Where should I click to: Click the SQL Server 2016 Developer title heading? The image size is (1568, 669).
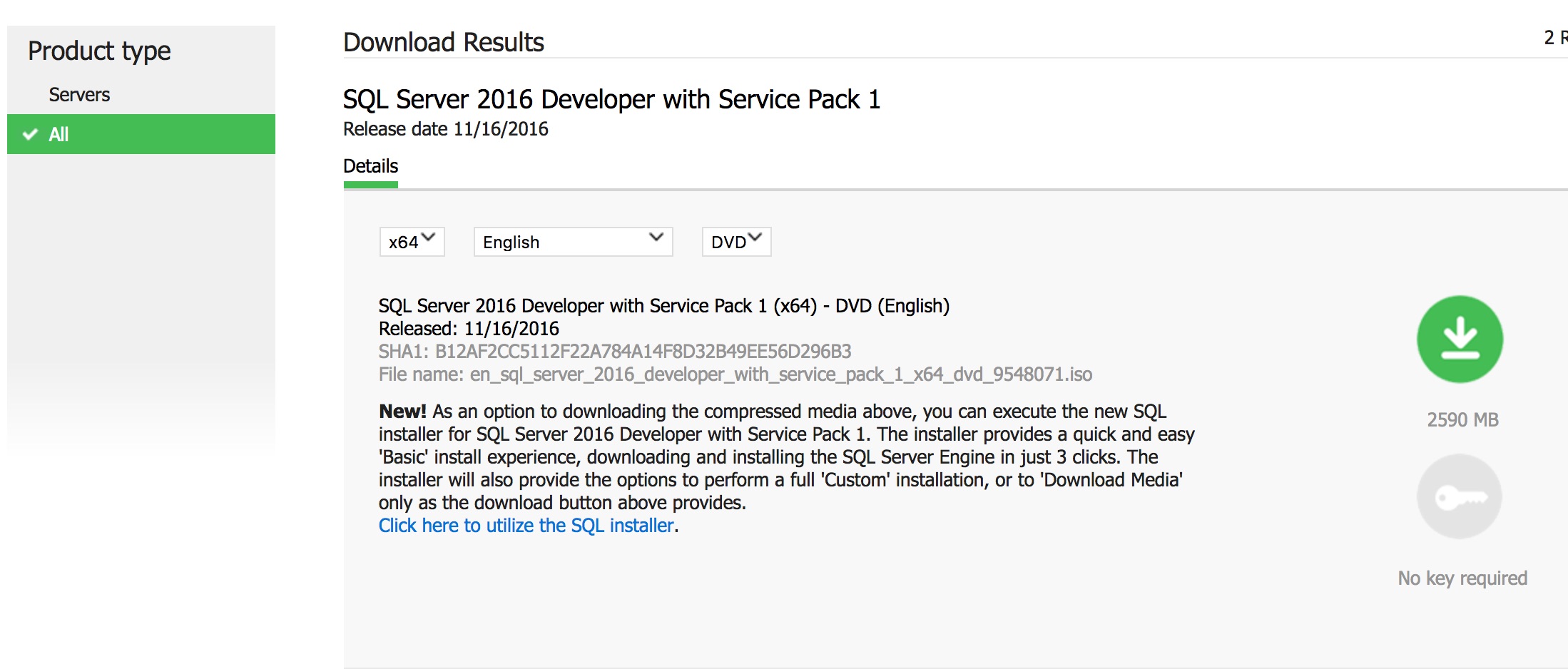coord(611,99)
